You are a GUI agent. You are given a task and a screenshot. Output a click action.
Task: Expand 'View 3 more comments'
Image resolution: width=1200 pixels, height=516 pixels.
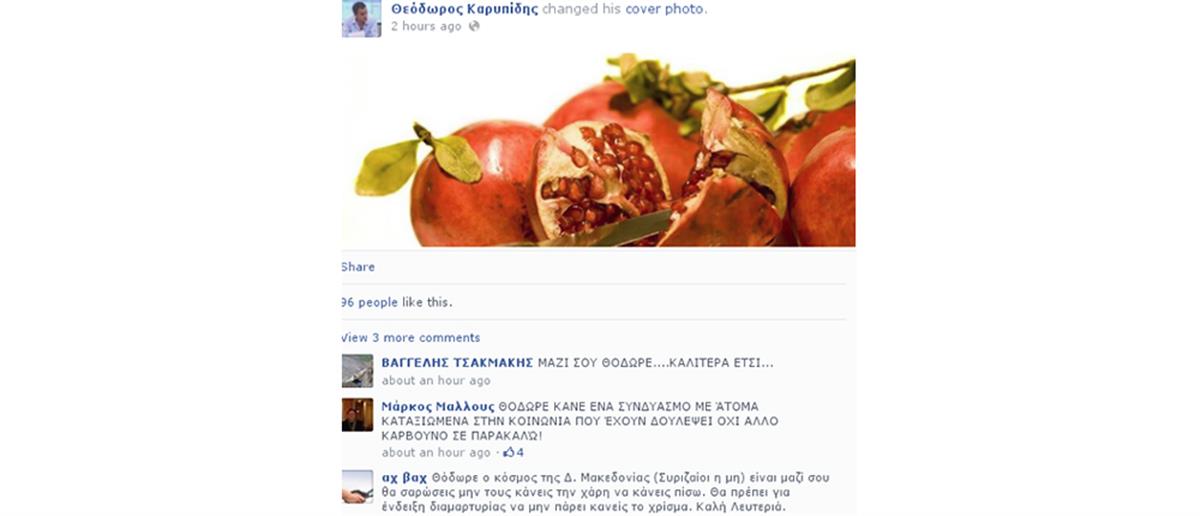[x=410, y=337]
